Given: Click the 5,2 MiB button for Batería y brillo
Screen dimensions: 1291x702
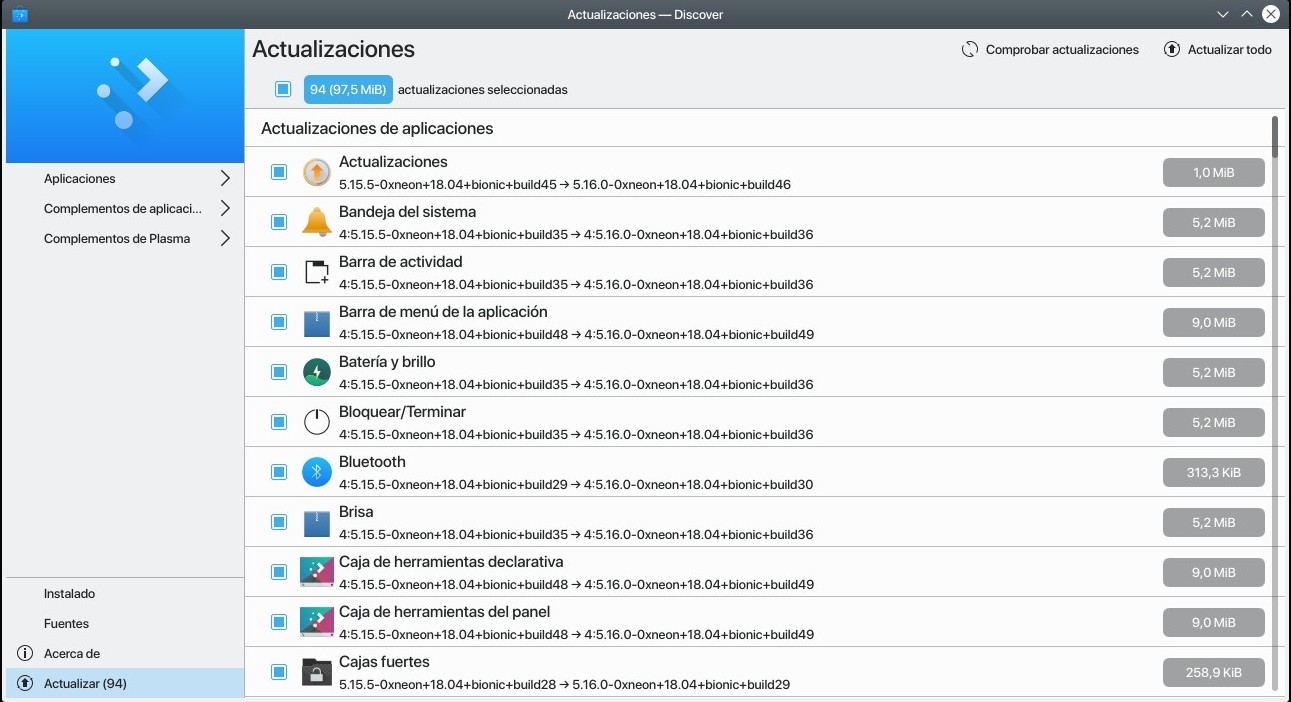Looking at the screenshot, I should (1213, 372).
